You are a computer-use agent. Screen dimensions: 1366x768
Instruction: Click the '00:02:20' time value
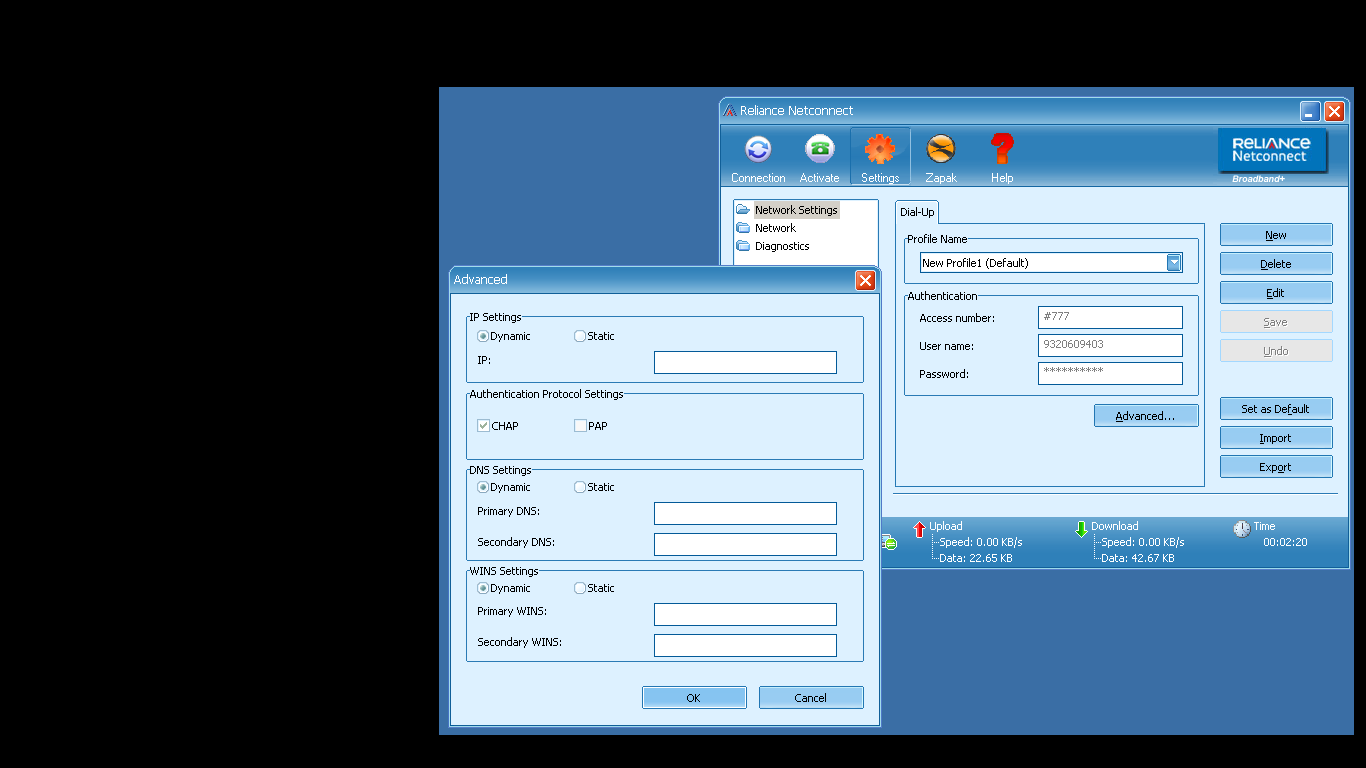(x=1285, y=542)
